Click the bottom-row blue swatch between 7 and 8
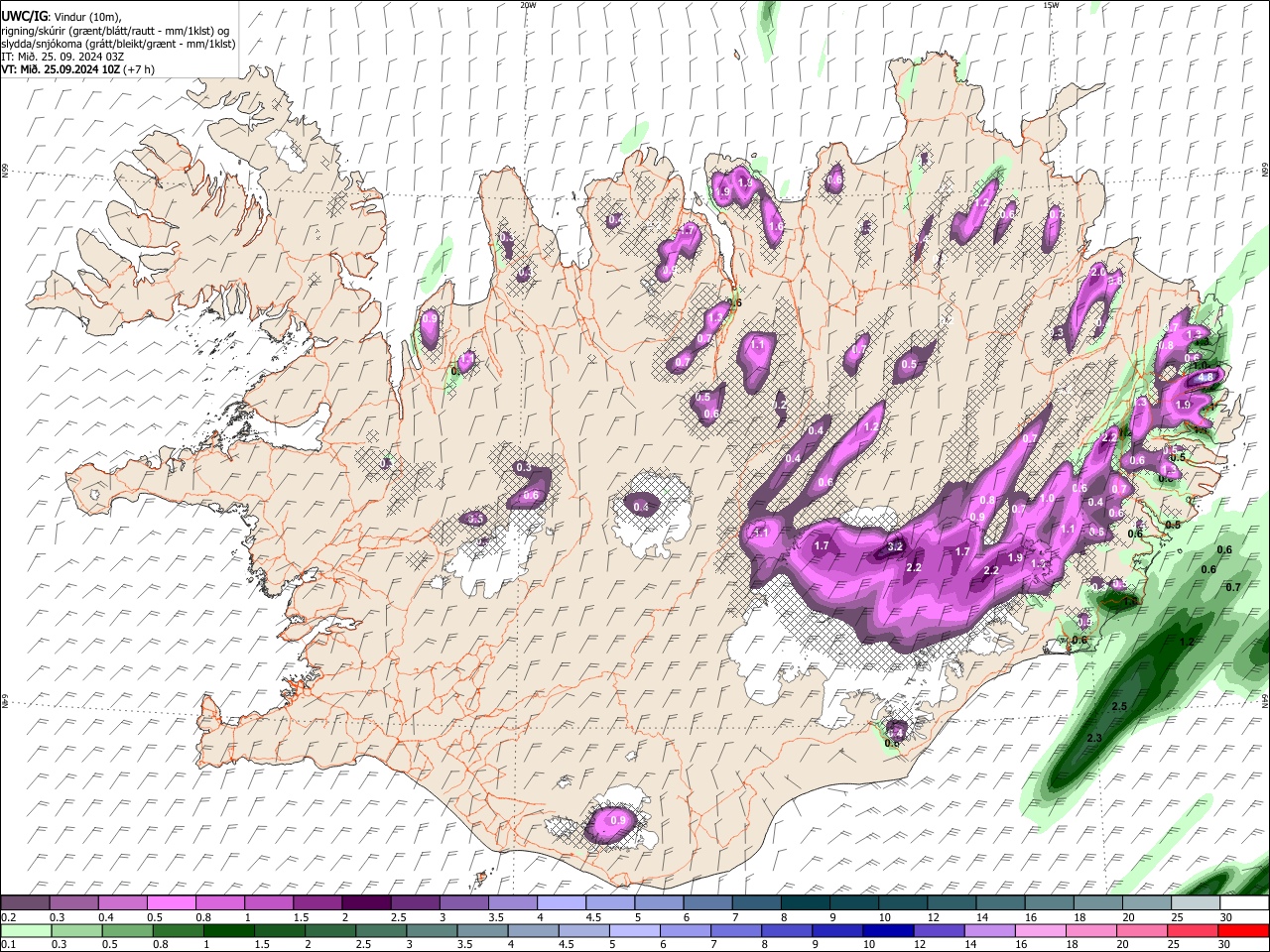This screenshot has height=952, width=1270. [x=734, y=931]
